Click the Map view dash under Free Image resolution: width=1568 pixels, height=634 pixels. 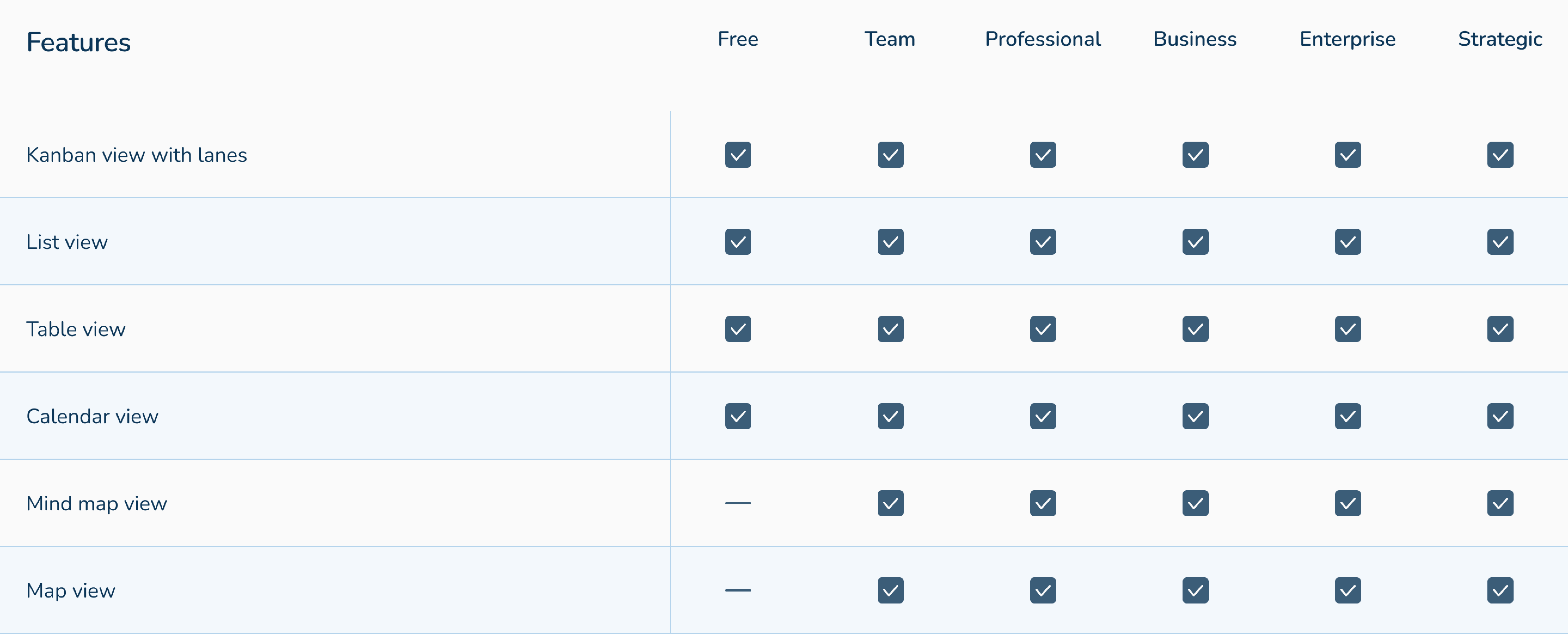point(738,590)
